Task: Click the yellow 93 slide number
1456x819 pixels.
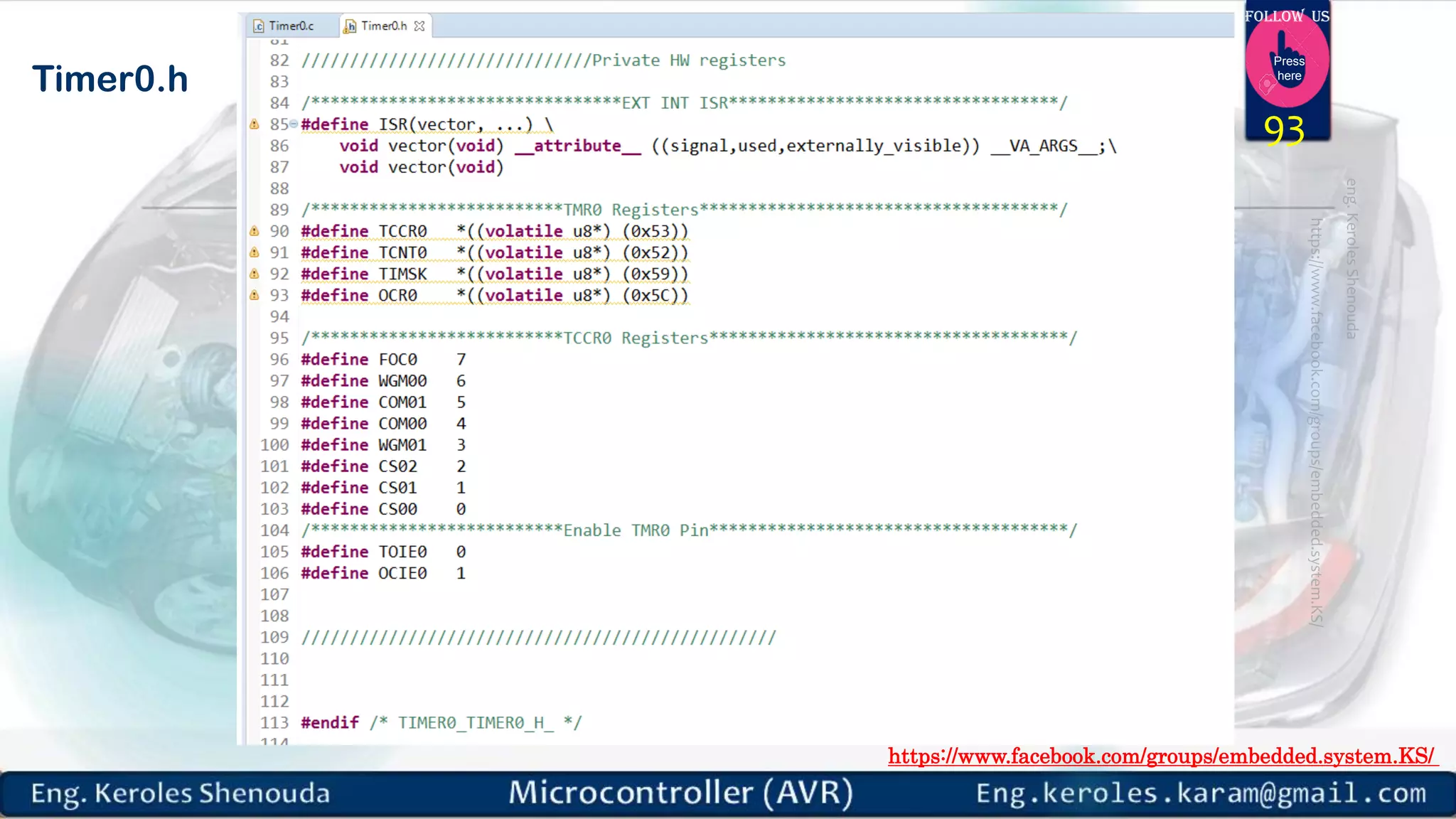Action: point(1284,131)
